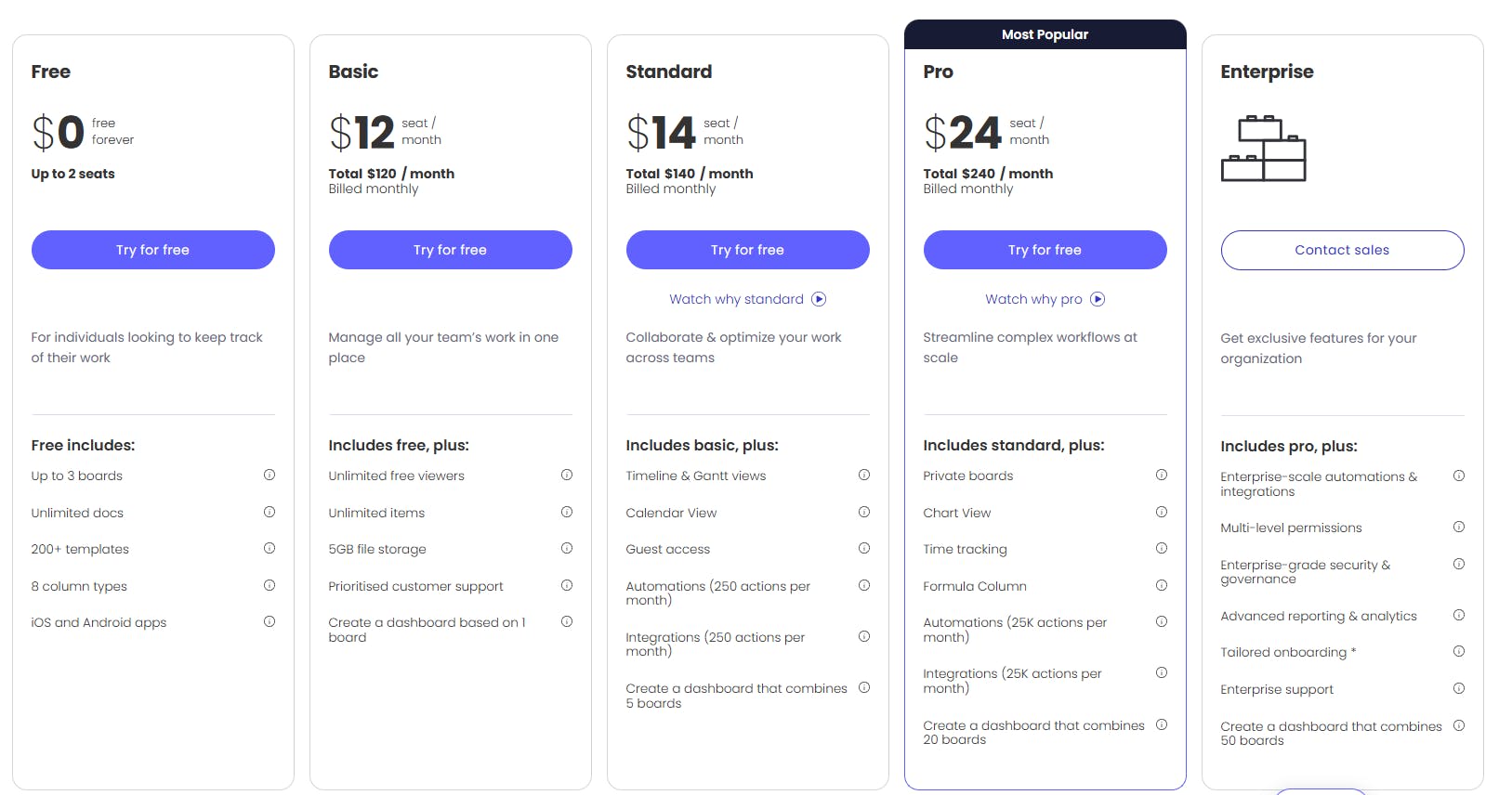The image size is (1512, 795).
Task: Click info icon beside Enterprise support
Action: [x=1459, y=688]
